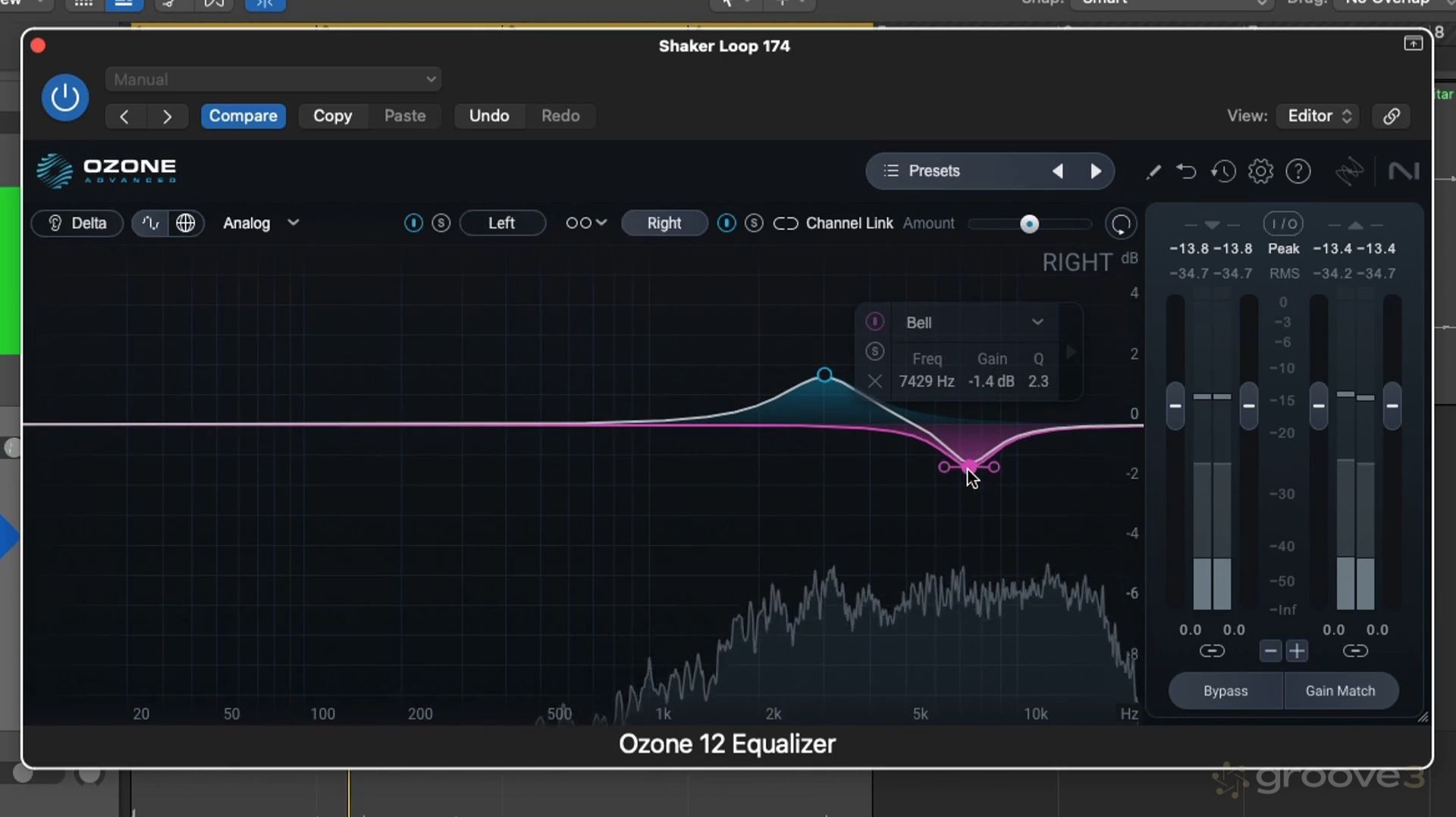Expand the band panel side arrow
The image size is (1456, 817).
[x=1071, y=352]
